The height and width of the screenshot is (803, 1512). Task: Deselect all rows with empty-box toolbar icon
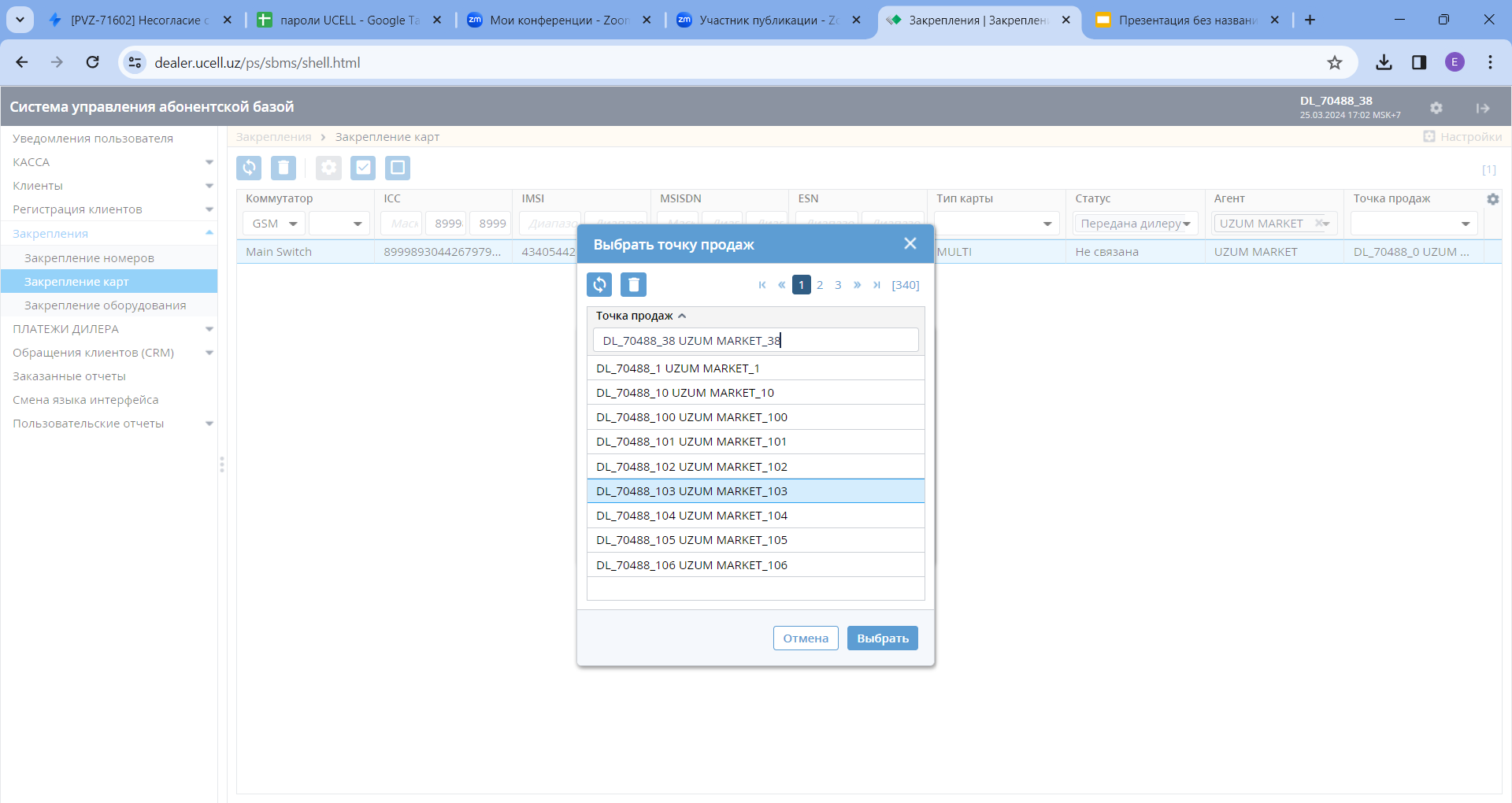coord(398,168)
